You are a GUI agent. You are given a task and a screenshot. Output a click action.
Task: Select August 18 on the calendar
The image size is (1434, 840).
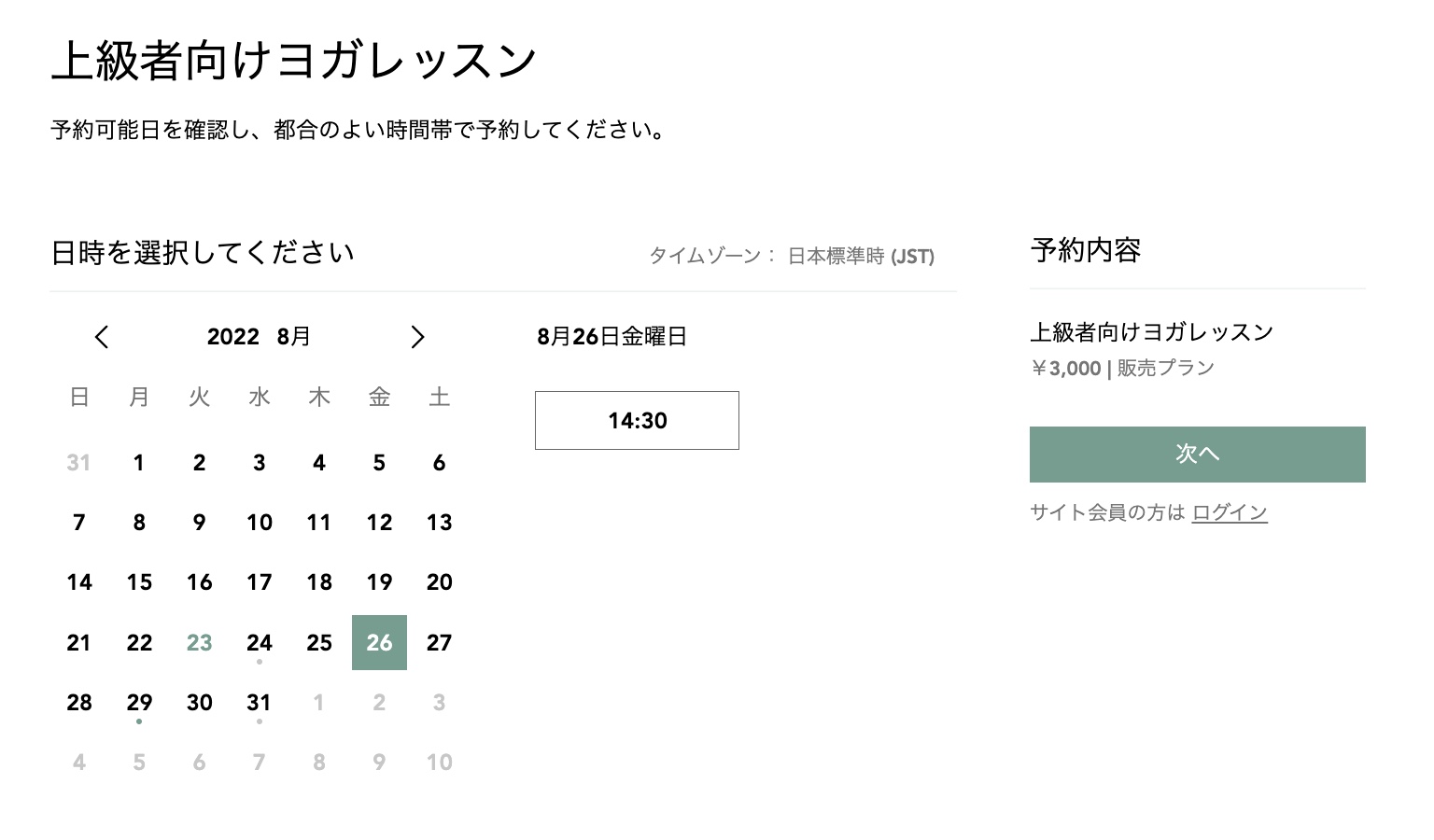click(x=319, y=582)
